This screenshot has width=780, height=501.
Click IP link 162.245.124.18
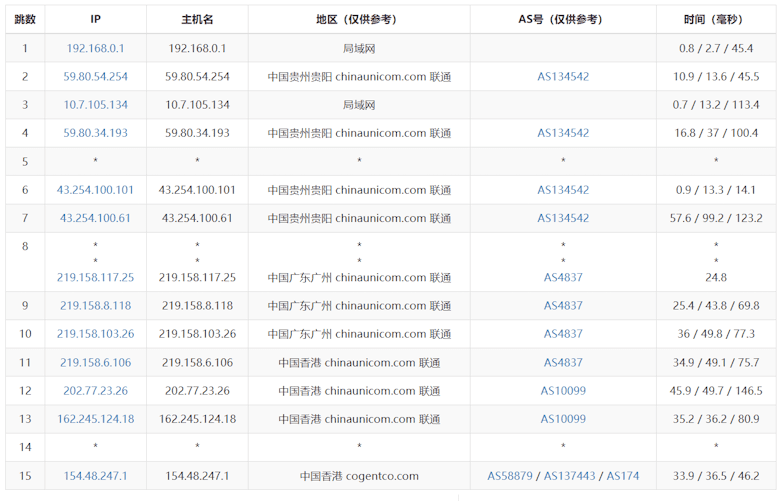click(96, 419)
